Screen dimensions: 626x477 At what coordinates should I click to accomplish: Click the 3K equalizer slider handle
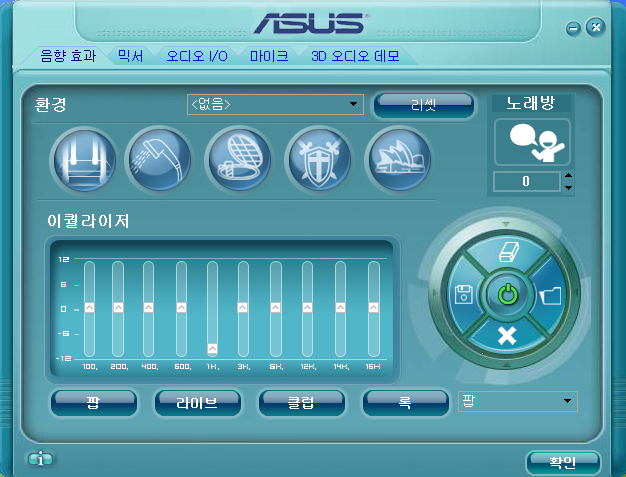coord(242,307)
